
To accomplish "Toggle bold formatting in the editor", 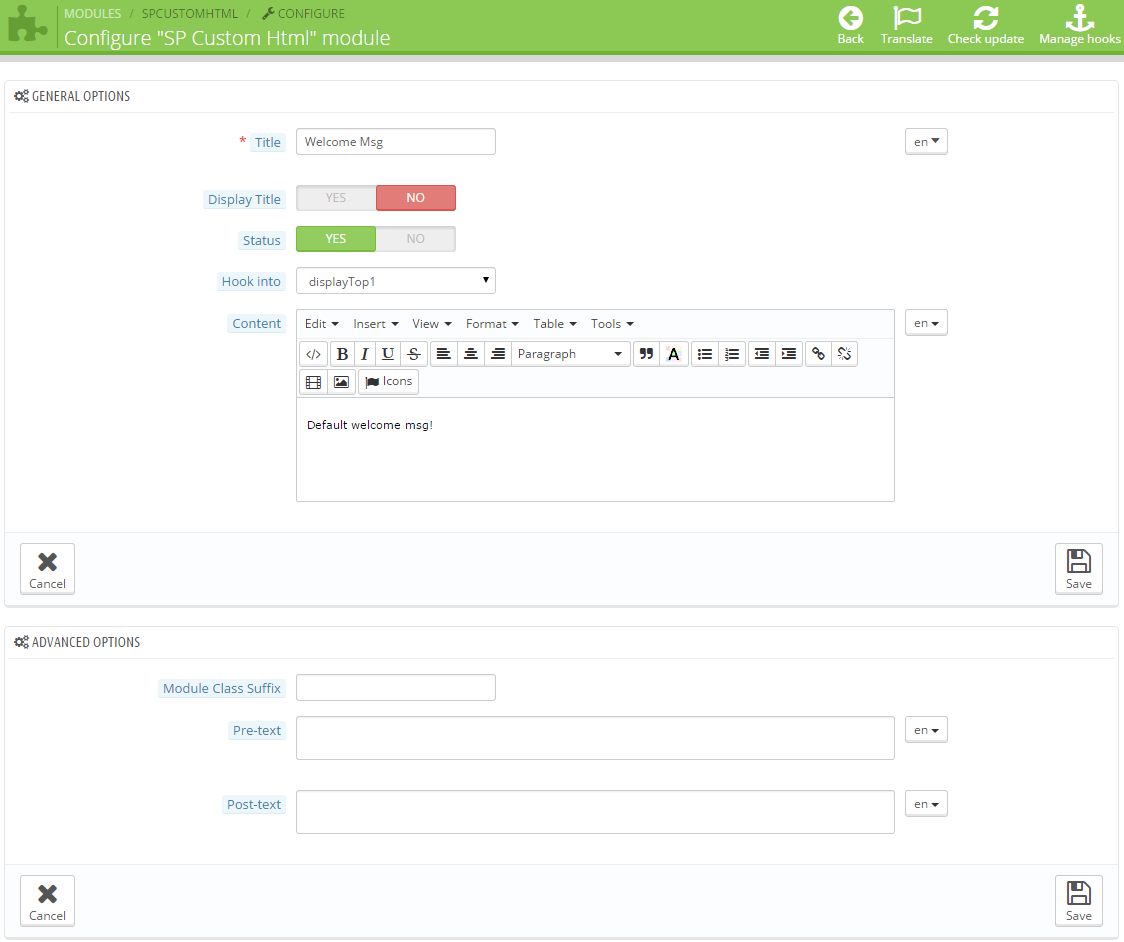I will pos(342,354).
